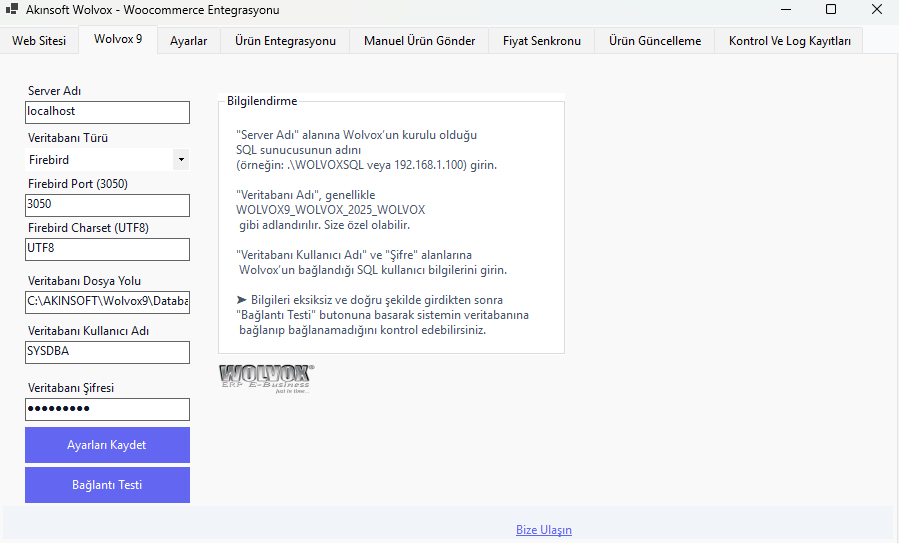Focus the Server Adı input field
The image size is (899, 543).
click(107, 112)
